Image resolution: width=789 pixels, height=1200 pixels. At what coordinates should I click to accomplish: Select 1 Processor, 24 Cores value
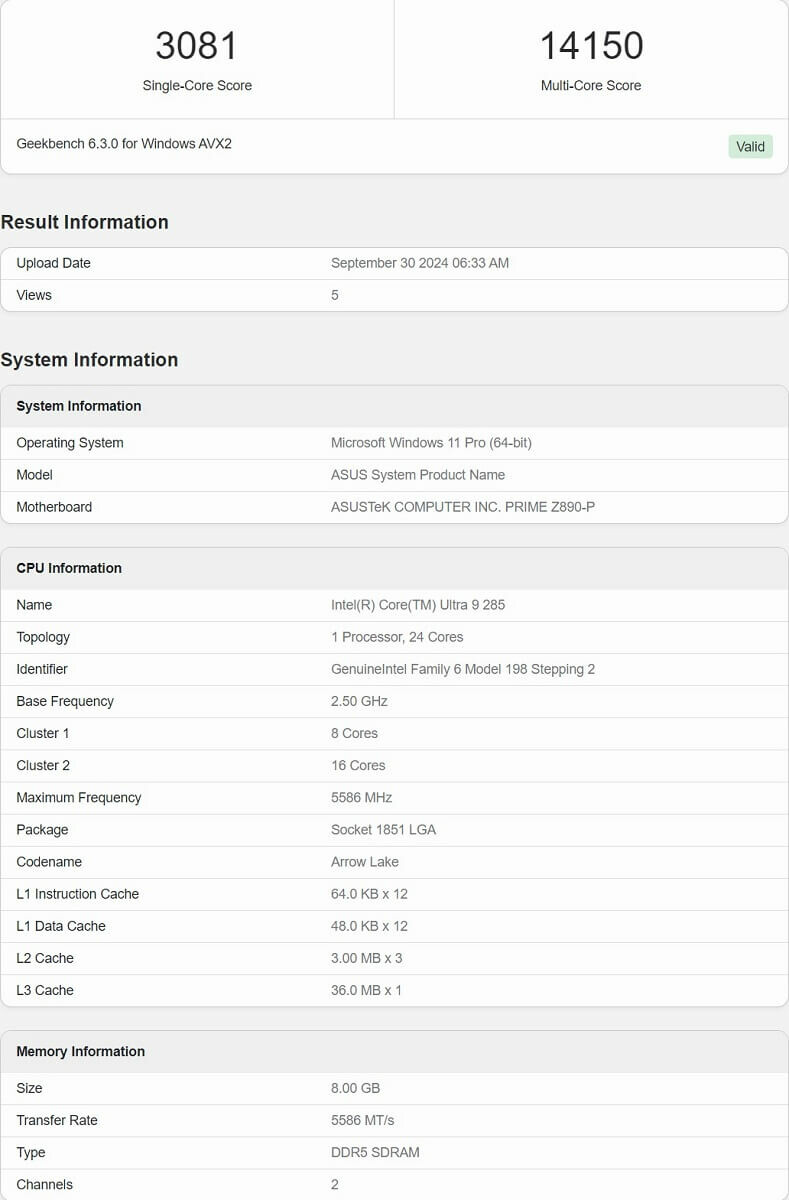[397, 637]
